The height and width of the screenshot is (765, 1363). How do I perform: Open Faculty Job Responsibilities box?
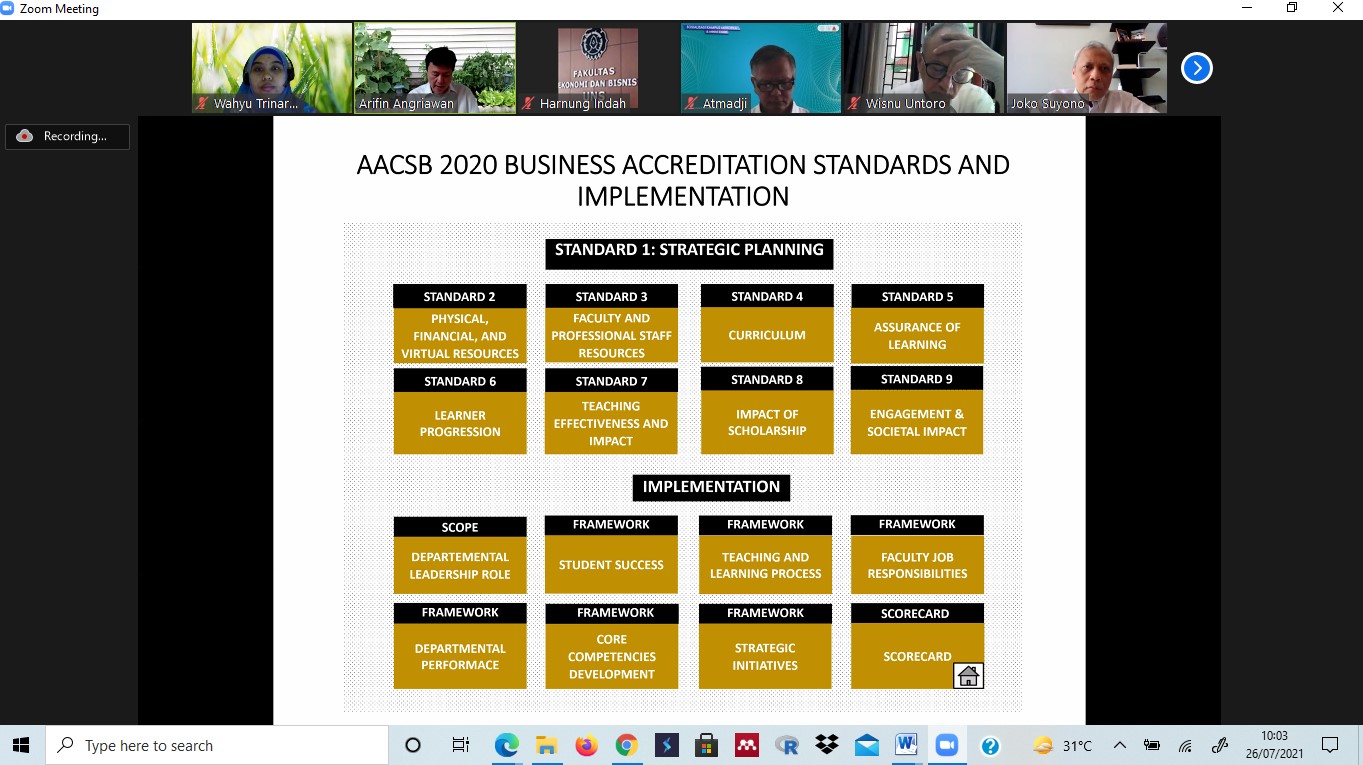tap(917, 564)
